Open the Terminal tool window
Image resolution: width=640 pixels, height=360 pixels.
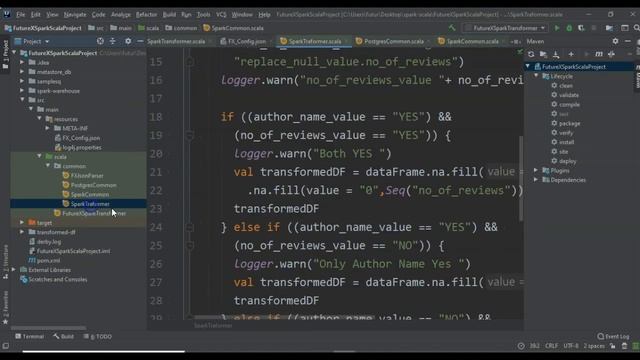(x=29, y=337)
